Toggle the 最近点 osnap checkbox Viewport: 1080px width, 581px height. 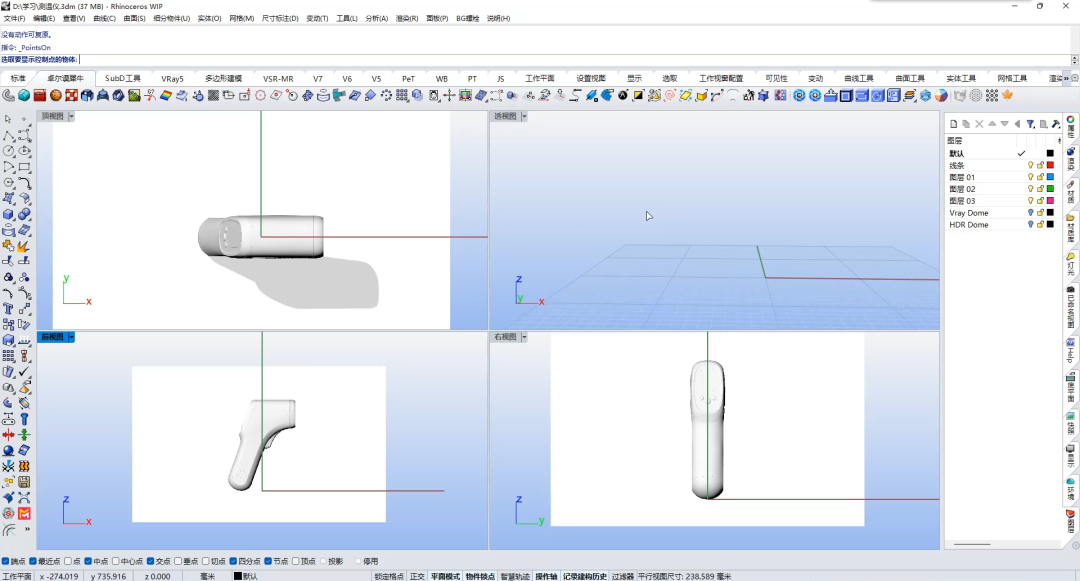click(32, 562)
